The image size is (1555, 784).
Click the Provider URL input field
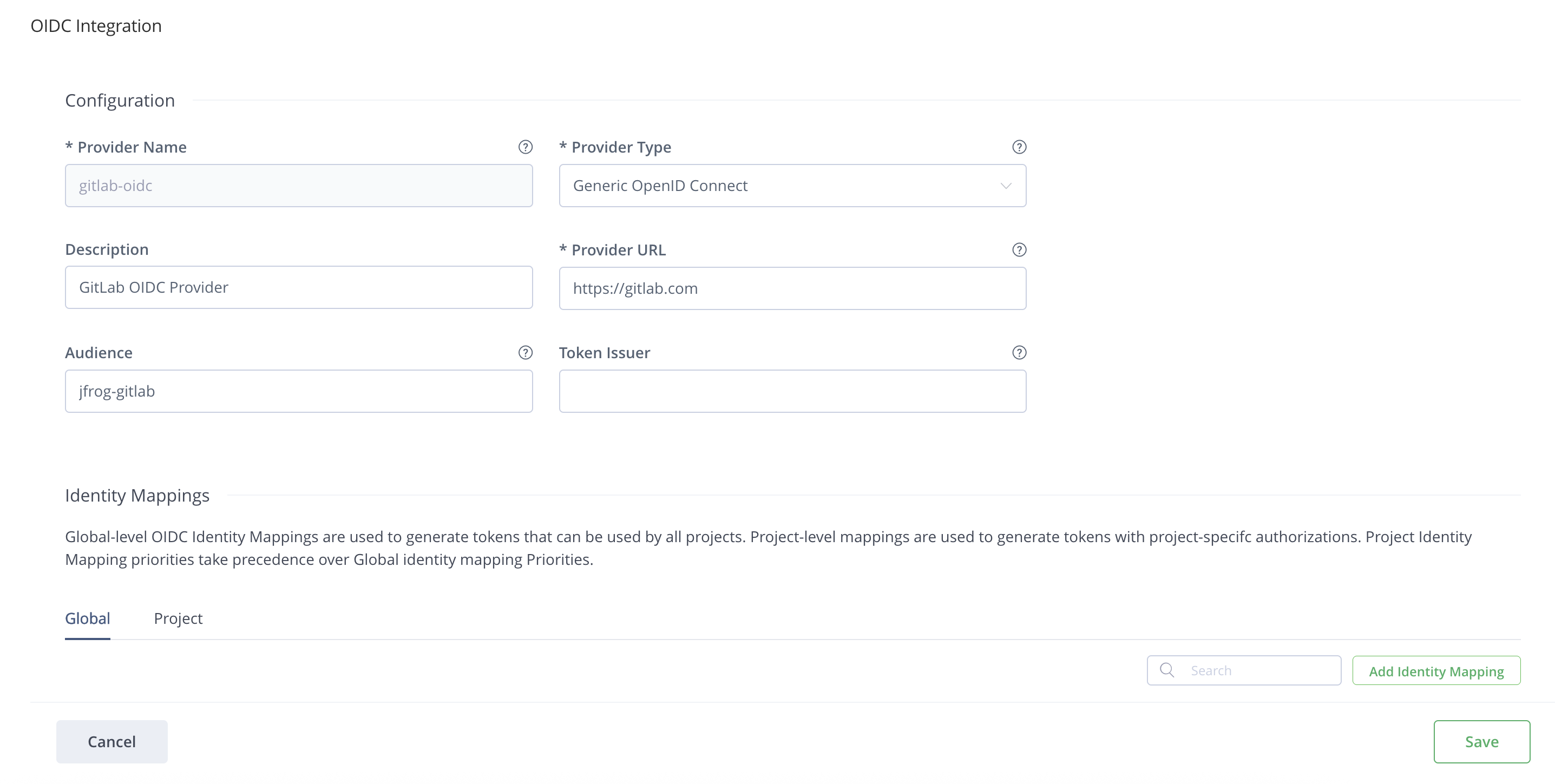point(792,288)
